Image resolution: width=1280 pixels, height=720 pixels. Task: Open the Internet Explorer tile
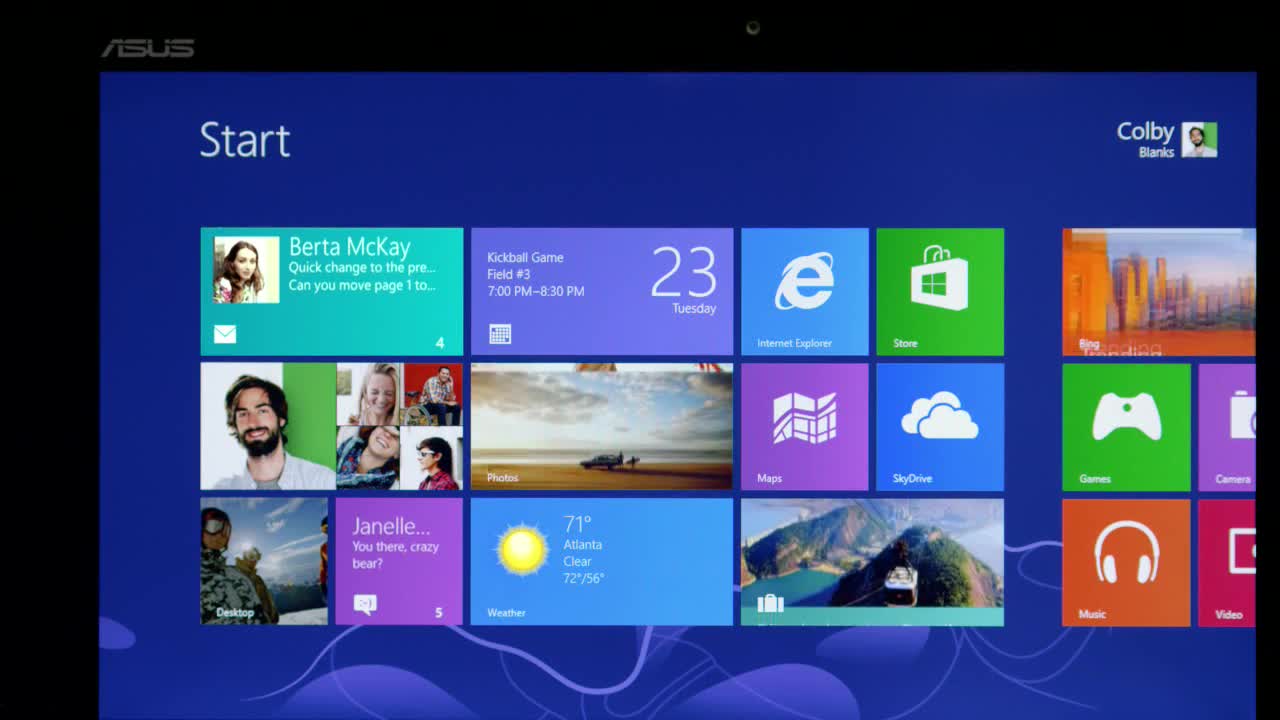(x=805, y=291)
